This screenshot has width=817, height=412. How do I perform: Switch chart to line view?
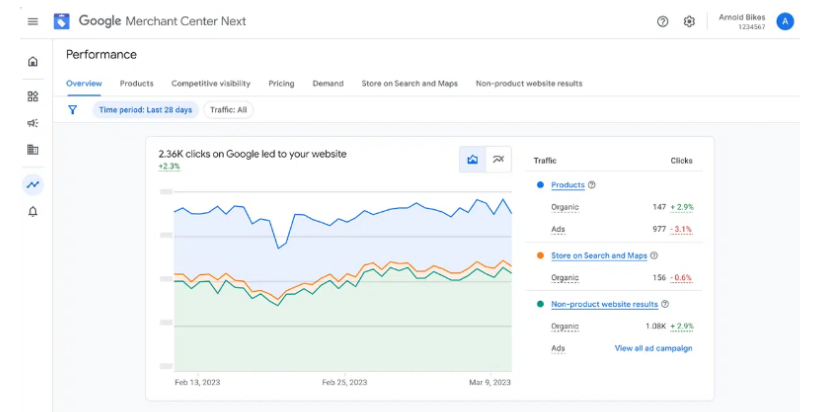498,159
